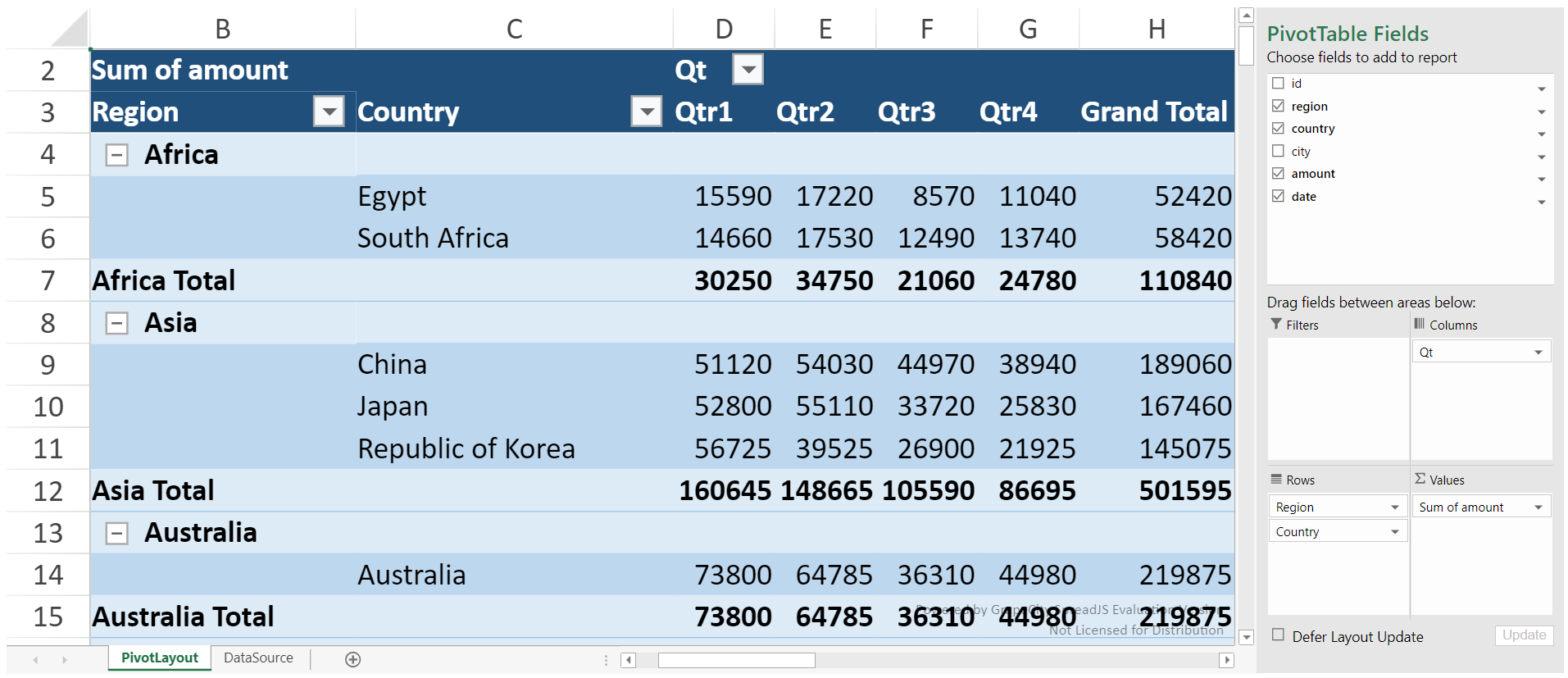The height and width of the screenshot is (678, 1568).
Task: Switch to the DataSource sheet tab
Action: point(258,658)
